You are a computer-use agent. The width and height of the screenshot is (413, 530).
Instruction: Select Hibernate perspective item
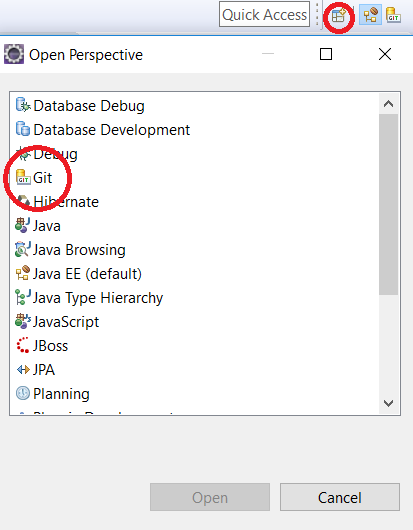(x=57, y=202)
